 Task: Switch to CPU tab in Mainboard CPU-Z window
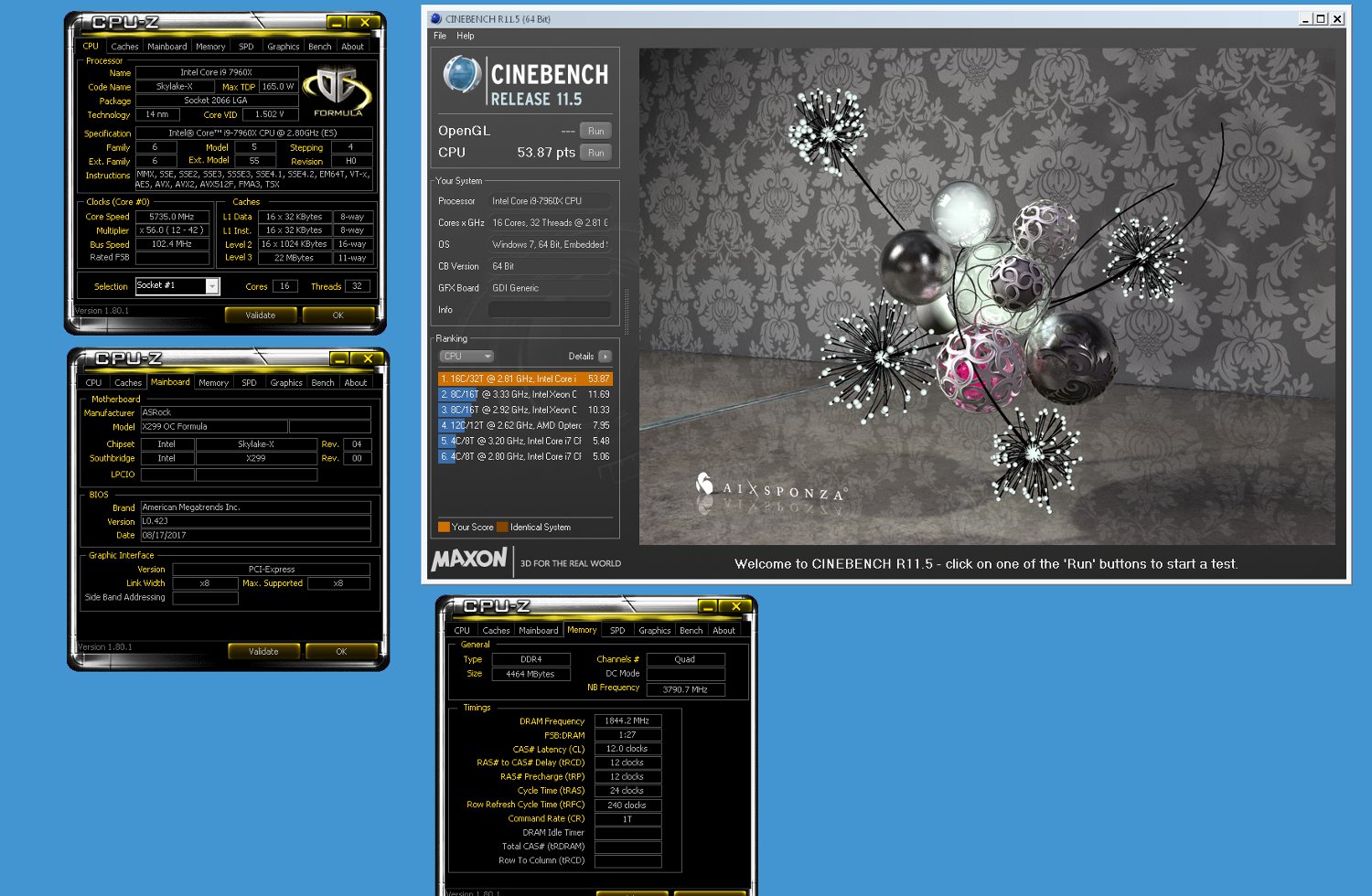(93, 383)
